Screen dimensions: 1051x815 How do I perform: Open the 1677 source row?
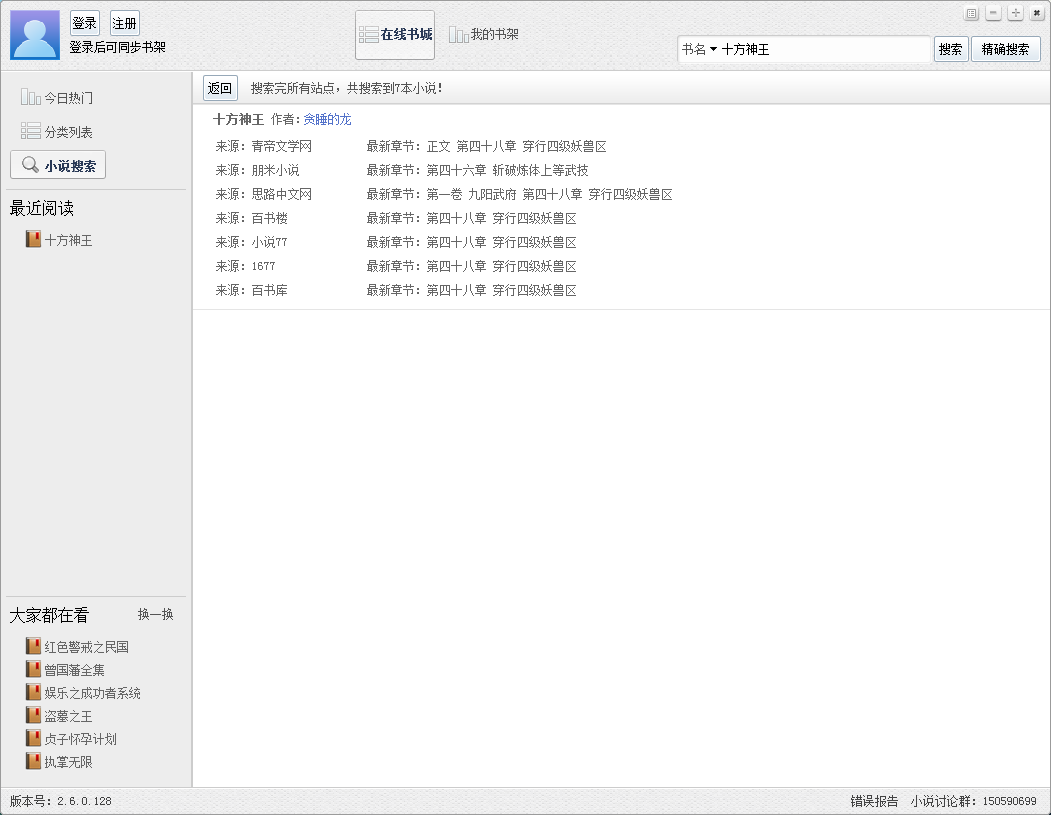395,266
